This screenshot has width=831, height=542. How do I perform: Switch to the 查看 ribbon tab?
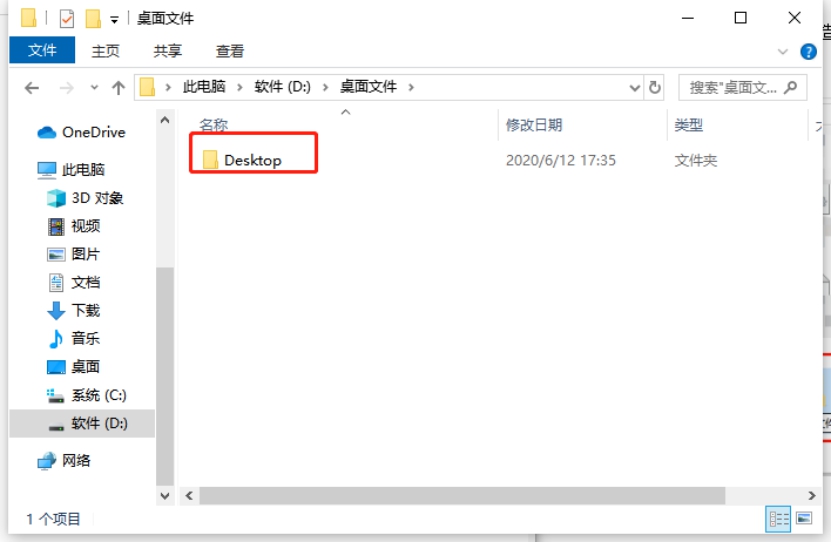[x=229, y=51]
